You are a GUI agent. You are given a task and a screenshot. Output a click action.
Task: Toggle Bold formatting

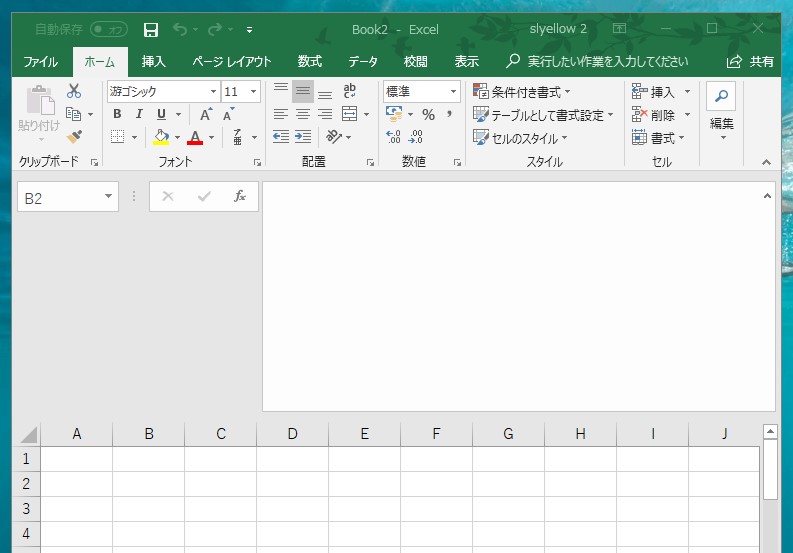[x=117, y=114]
